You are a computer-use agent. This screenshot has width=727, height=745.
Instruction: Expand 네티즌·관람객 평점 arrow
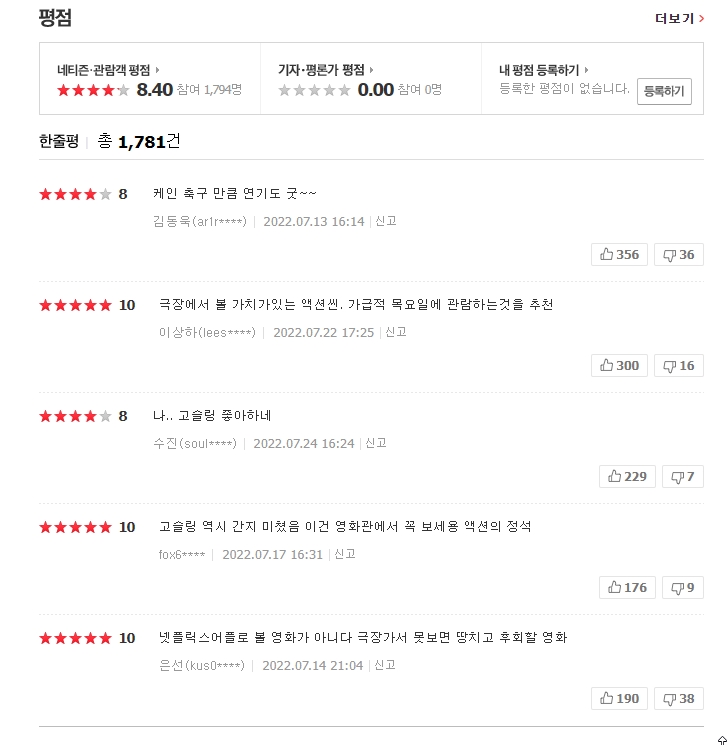click(x=158, y=70)
